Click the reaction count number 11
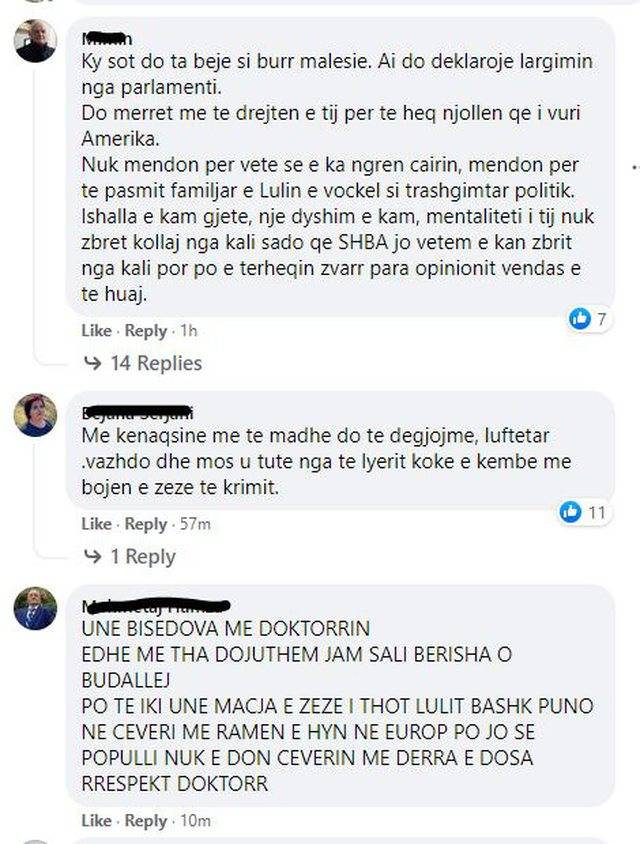Image resolution: width=640 pixels, height=844 pixels. [596, 512]
